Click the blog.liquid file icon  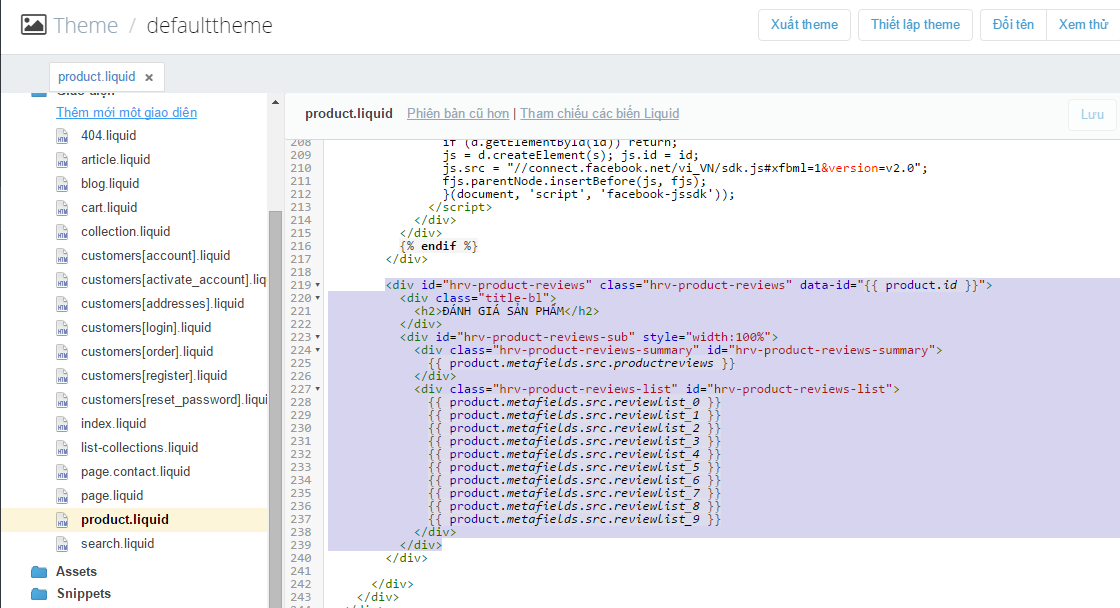point(63,184)
